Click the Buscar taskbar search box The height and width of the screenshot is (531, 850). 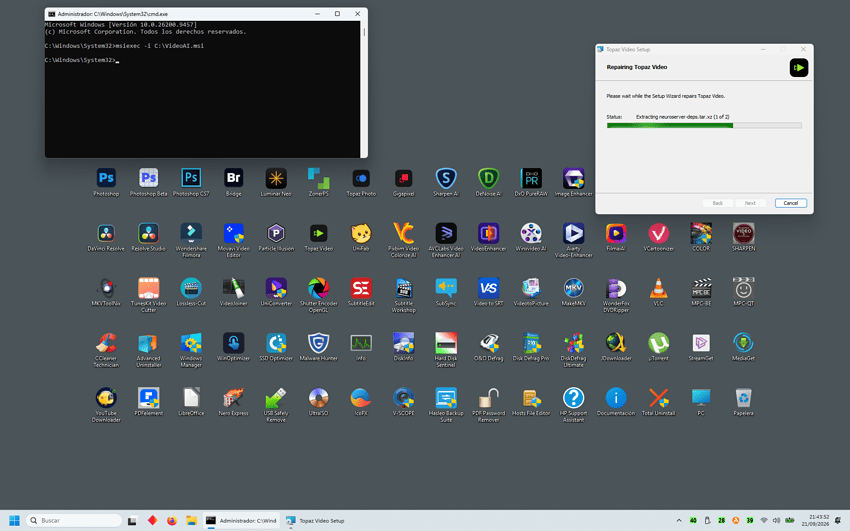point(74,521)
